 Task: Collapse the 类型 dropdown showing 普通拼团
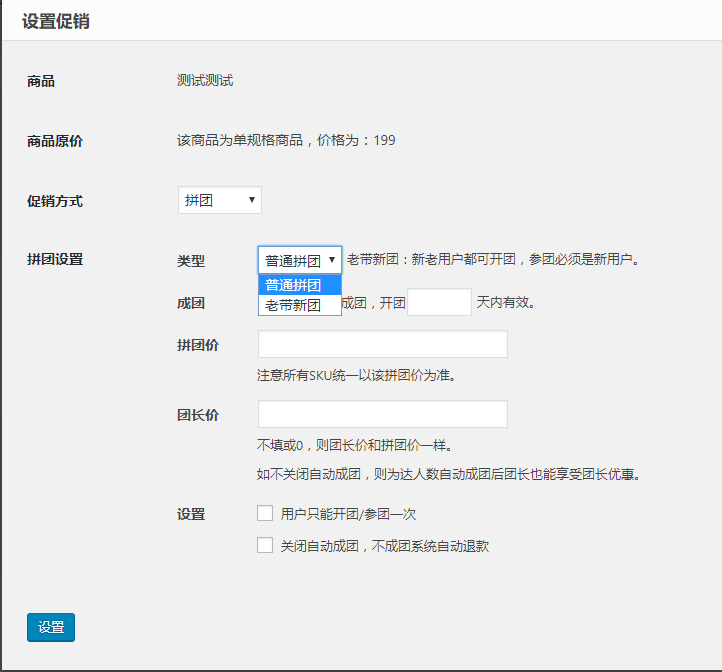tap(300, 260)
